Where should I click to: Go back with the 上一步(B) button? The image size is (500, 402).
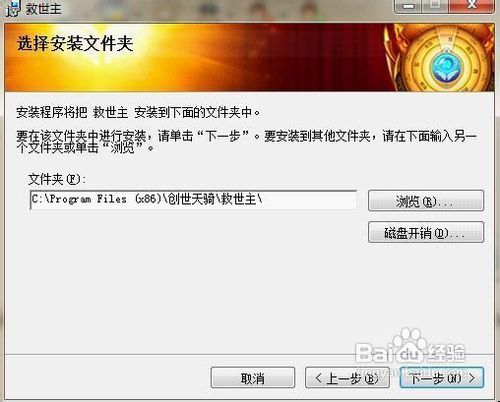click(347, 378)
